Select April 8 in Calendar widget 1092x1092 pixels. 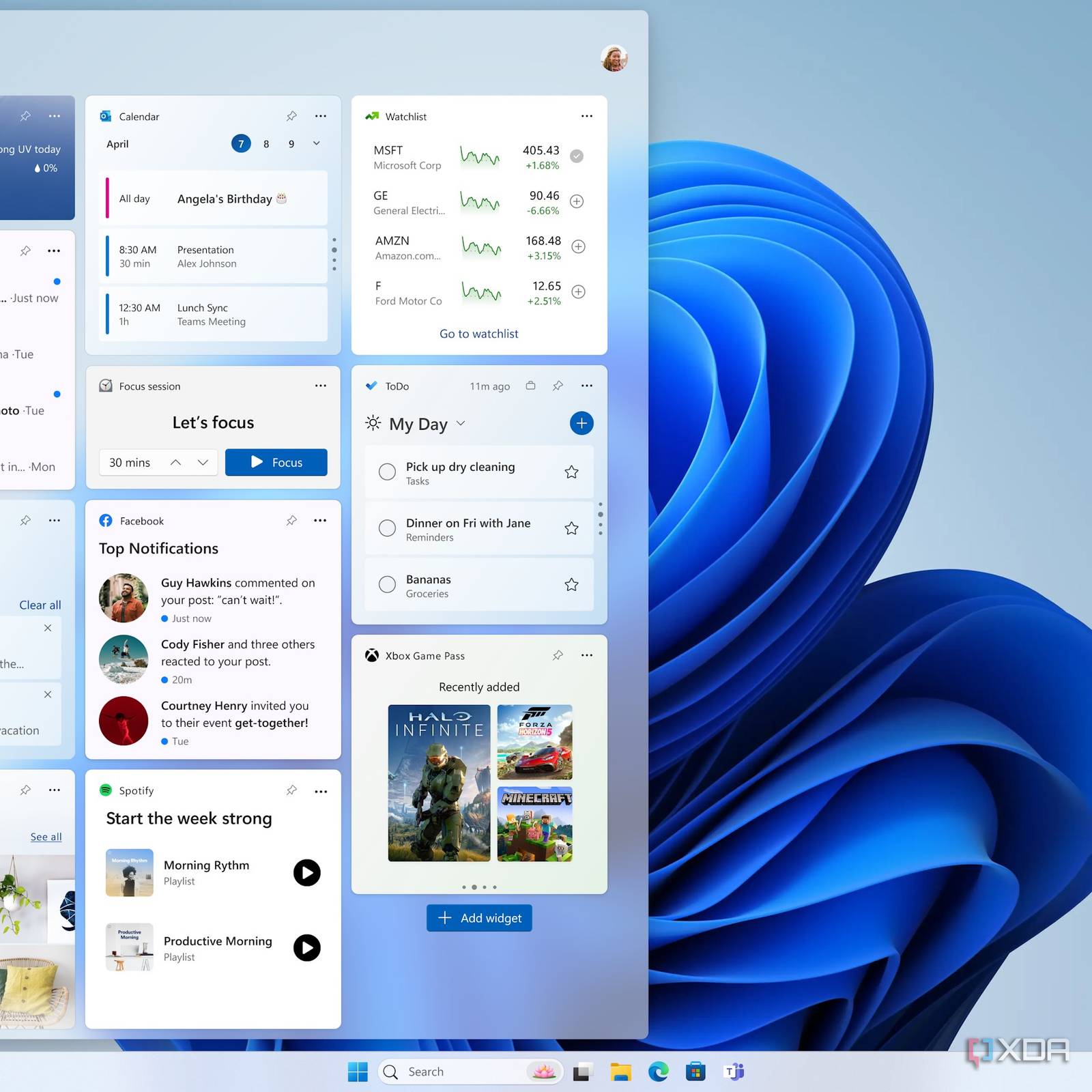266,144
